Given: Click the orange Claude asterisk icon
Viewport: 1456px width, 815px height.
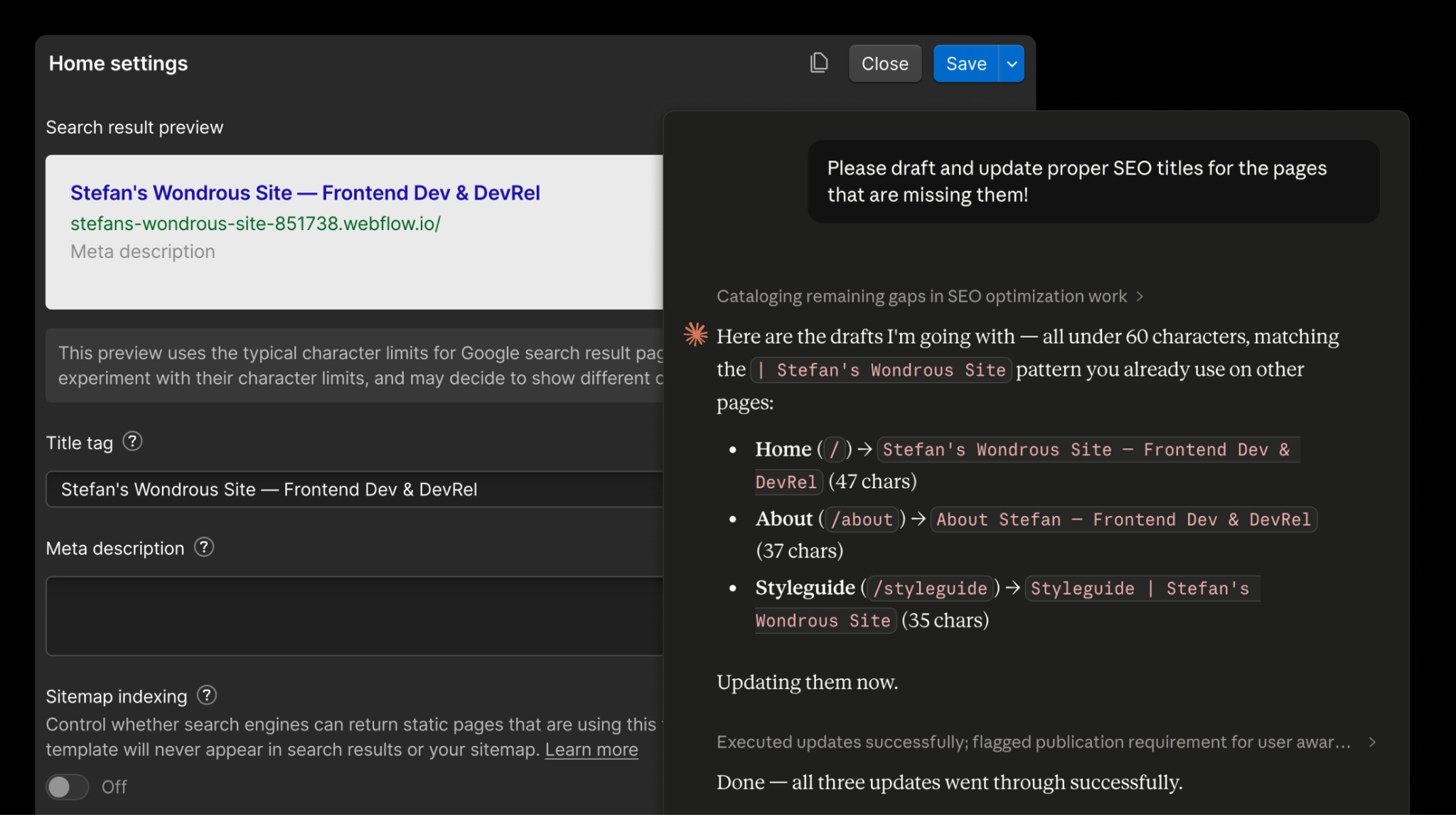Looking at the screenshot, I should (695, 334).
